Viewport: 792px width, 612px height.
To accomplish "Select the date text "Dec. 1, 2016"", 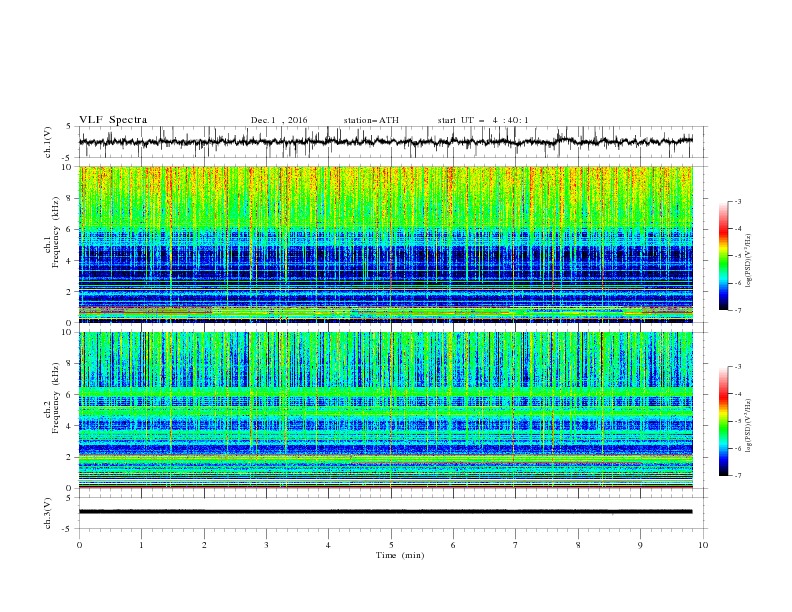I will click(x=279, y=120).
